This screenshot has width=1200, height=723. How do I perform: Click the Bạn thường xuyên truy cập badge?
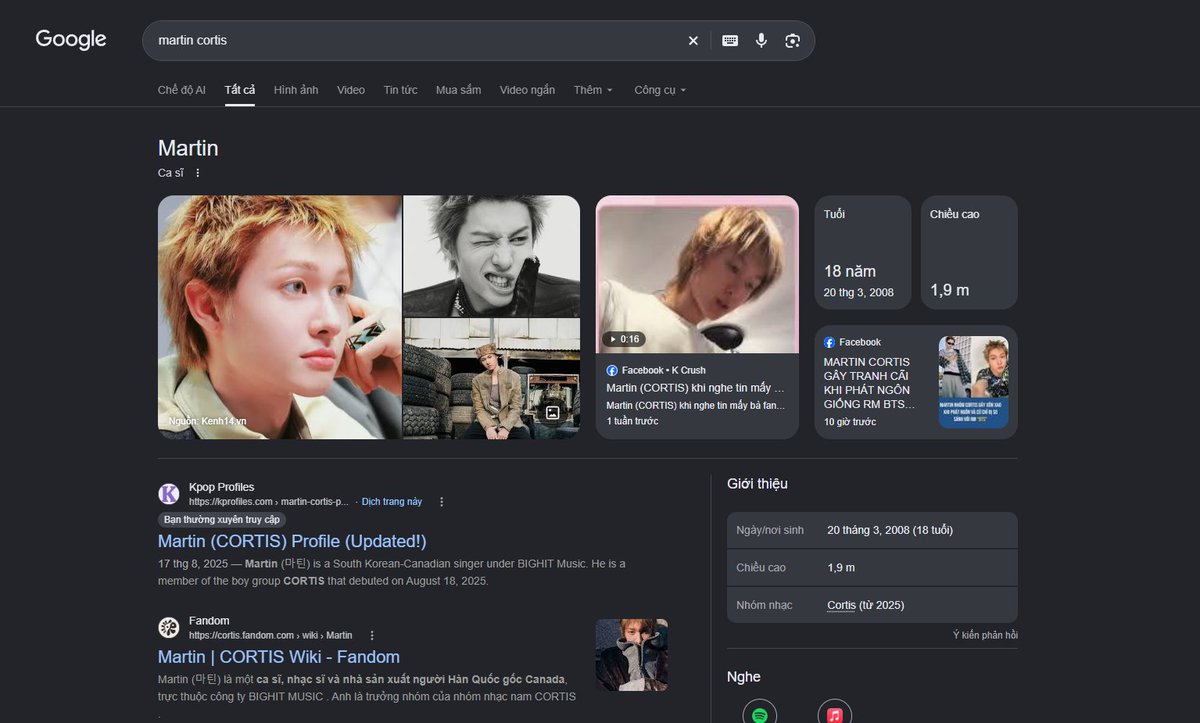tap(222, 520)
